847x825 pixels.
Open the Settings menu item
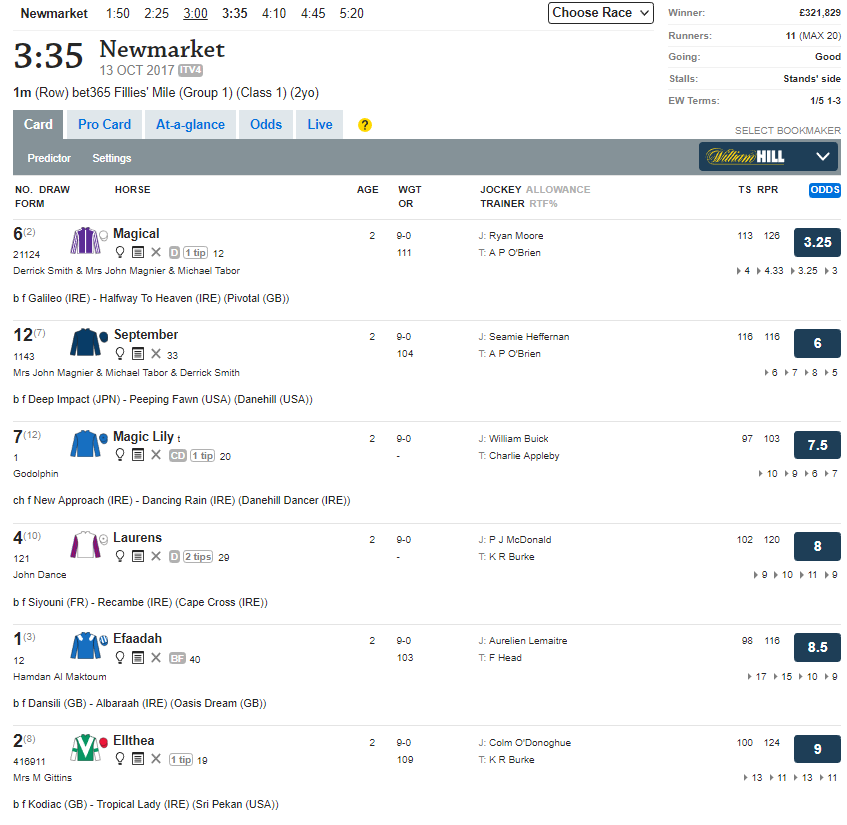coord(112,158)
